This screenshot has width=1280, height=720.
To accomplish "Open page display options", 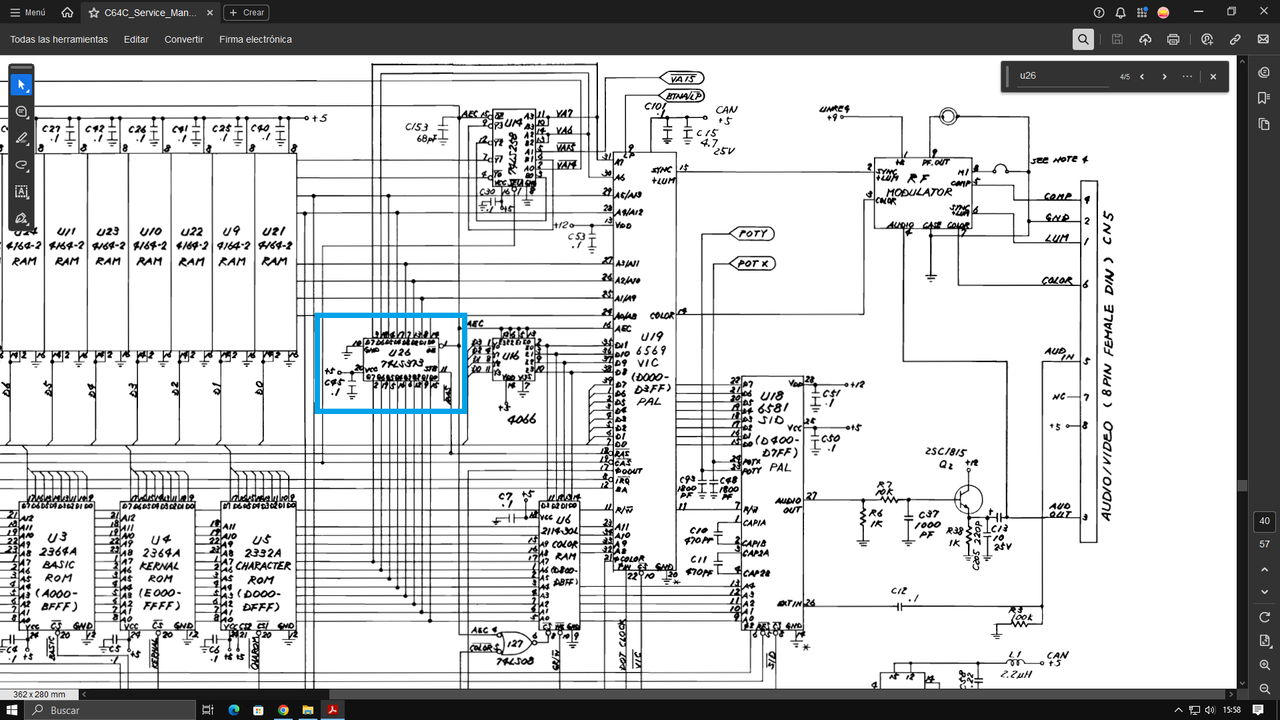I will pyautogui.click(x=1265, y=640).
